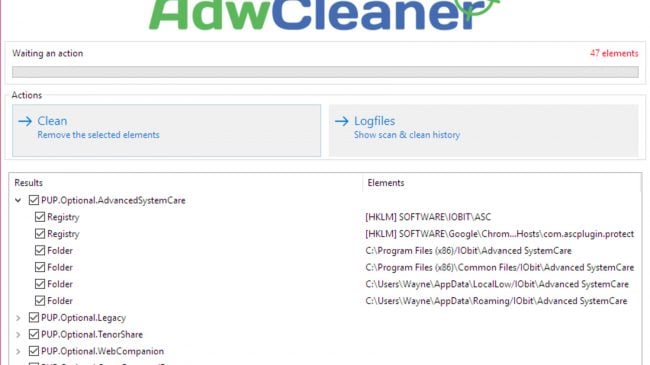Uncheck Folder entry for AppData\LocalLow/IObit
The image size is (650, 365).
(40, 284)
